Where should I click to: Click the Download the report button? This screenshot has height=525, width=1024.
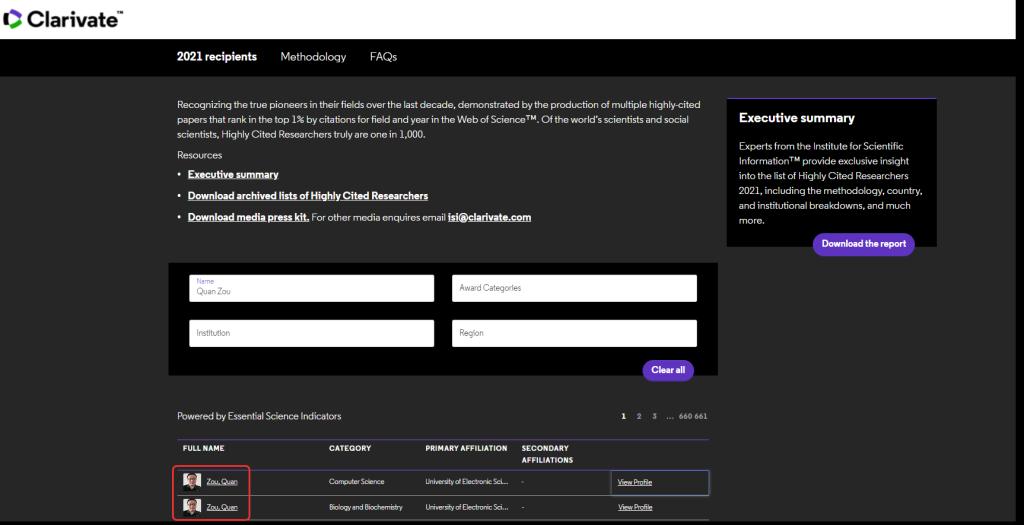pos(863,244)
